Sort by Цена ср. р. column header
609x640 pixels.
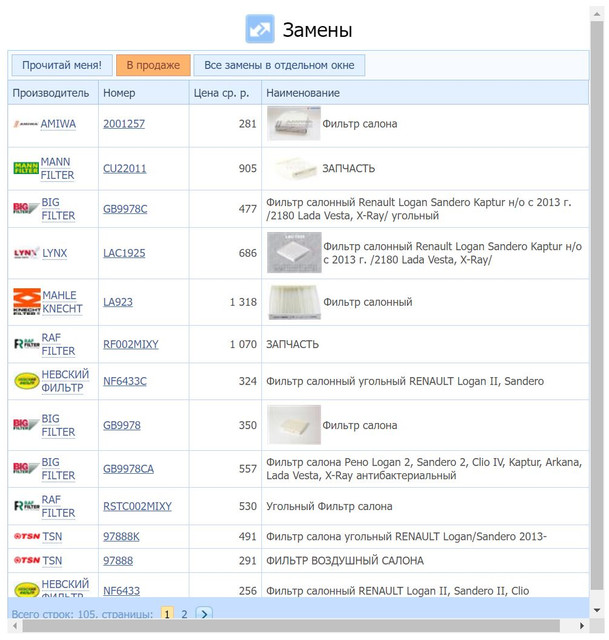(225, 93)
